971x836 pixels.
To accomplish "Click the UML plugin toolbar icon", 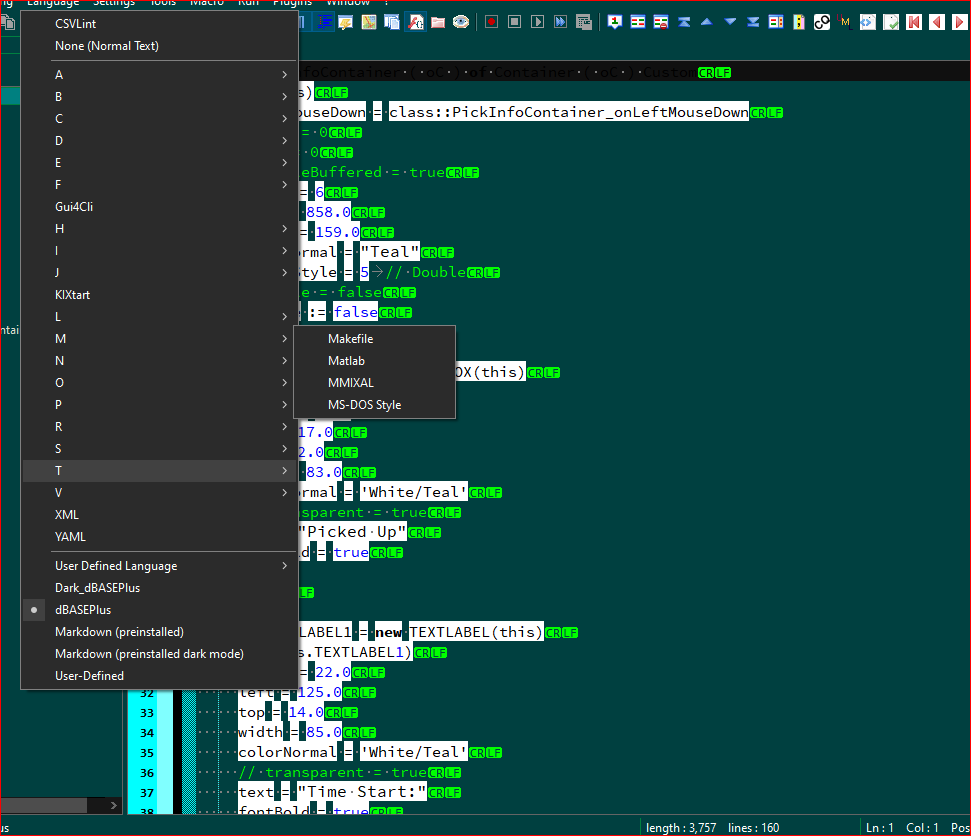I will coord(845,22).
